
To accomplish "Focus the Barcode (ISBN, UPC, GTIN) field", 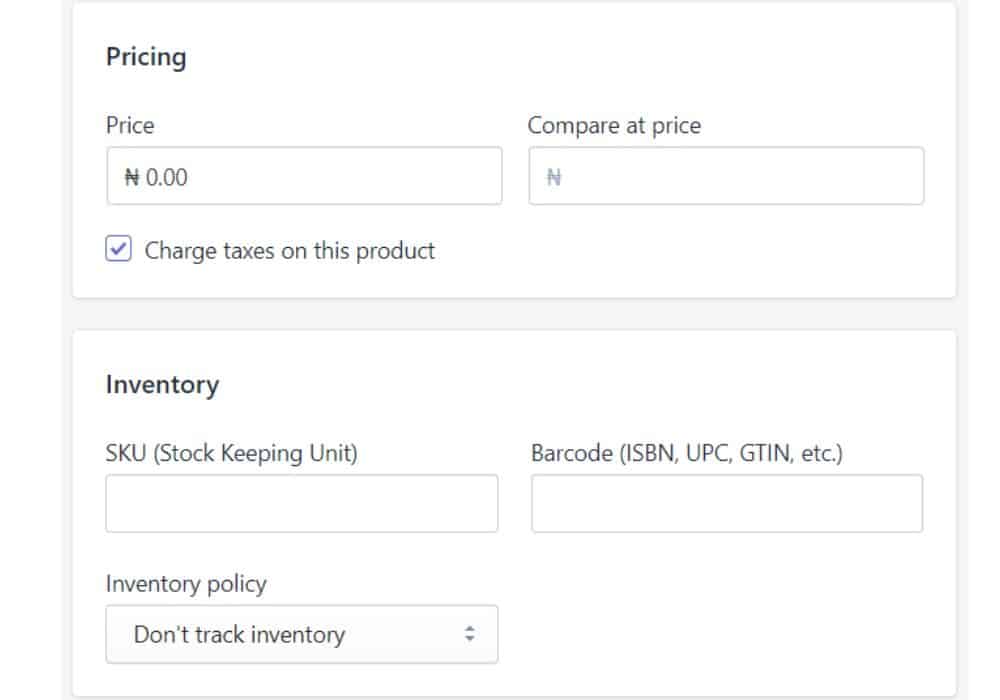I will pyautogui.click(x=727, y=503).
